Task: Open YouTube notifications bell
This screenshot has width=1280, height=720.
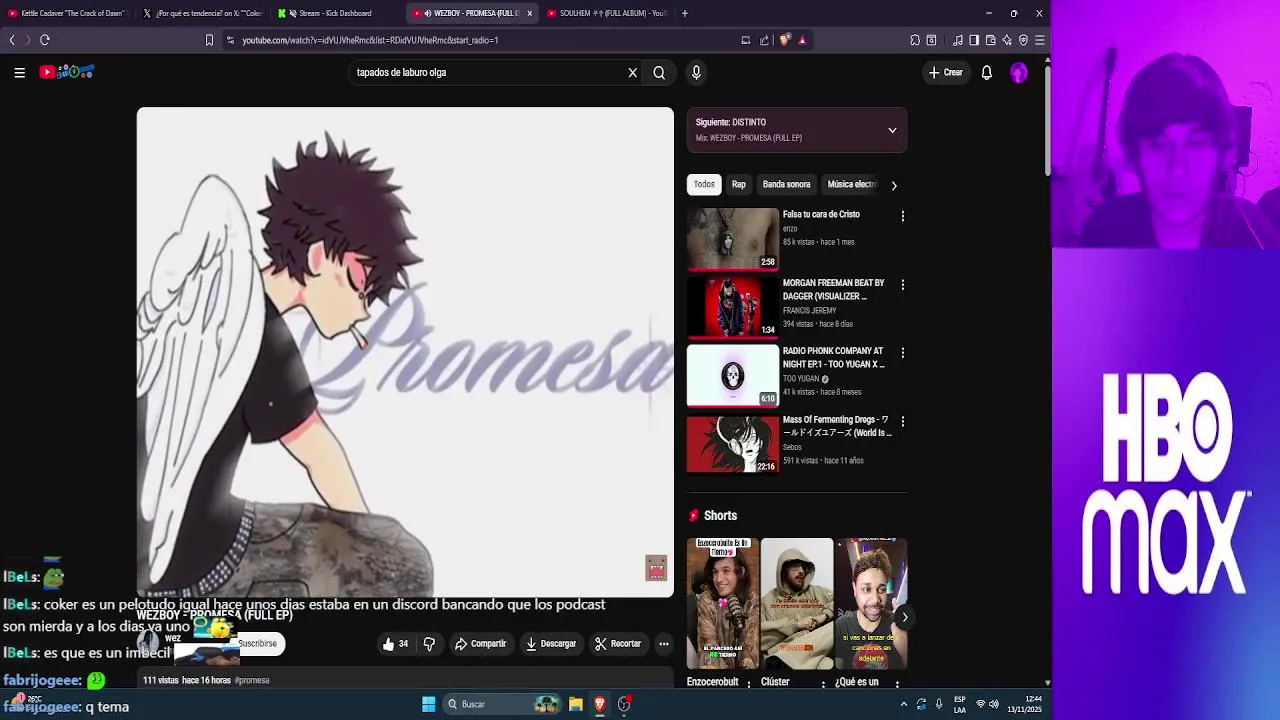Action: tap(986, 72)
